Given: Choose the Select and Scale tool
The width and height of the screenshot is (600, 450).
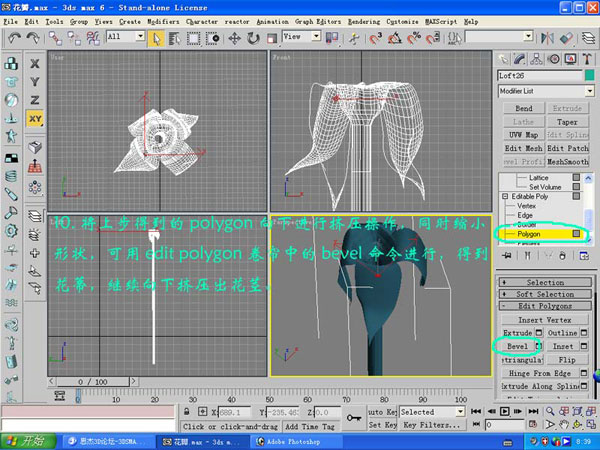Looking at the screenshot, I should tap(272, 38).
